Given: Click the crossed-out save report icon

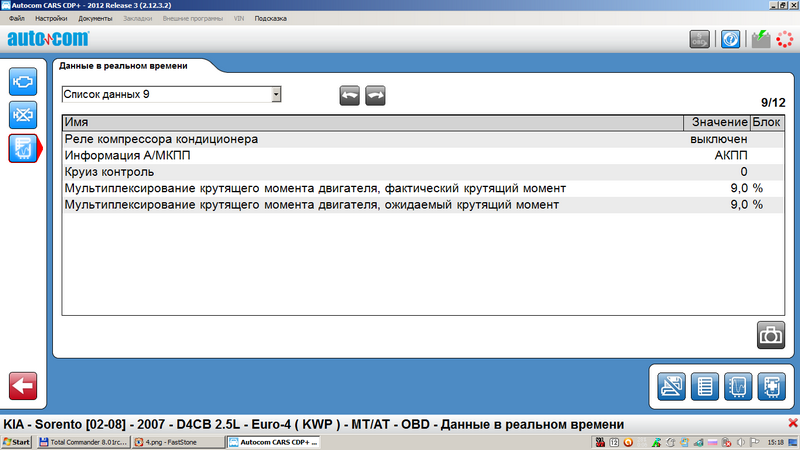Looking at the screenshot, I should [x=671, y=386].
